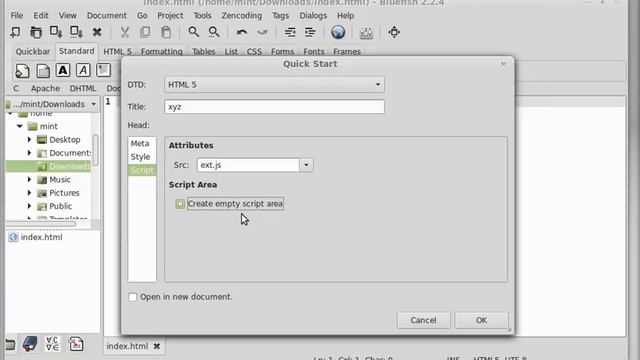Open the File menu
640x360 pixels.
[x=17, y=16]
